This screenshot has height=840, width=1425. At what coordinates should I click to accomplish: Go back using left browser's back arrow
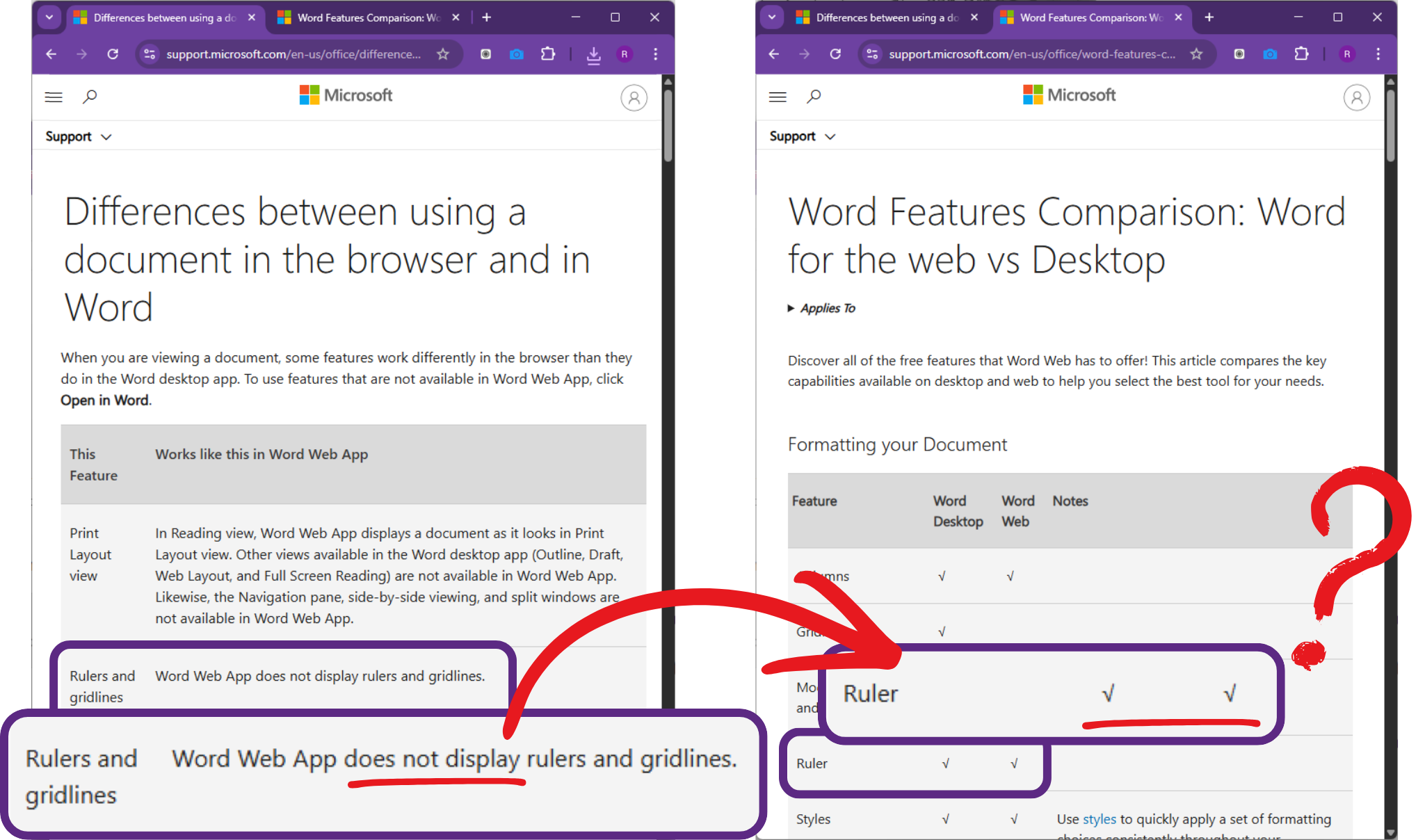click(x=51, y=54)
